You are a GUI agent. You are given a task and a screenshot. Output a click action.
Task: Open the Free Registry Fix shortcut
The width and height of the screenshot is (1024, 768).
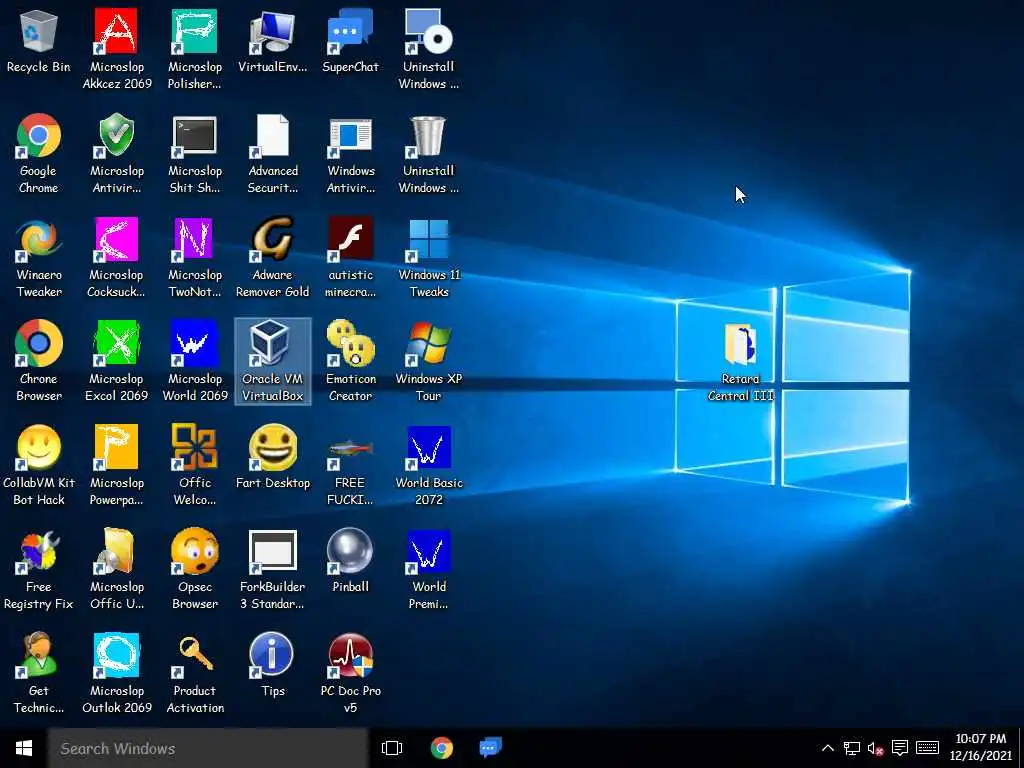[x=39, y=552]
